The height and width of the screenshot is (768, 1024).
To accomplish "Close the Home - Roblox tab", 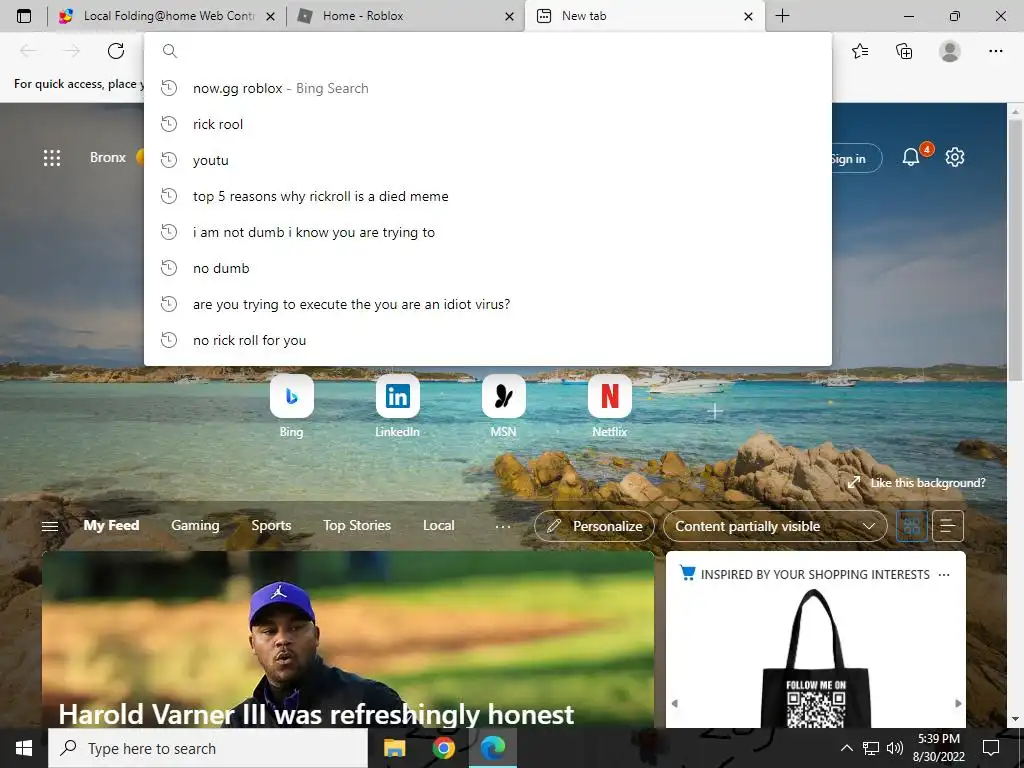I will (x=509, y=16).
